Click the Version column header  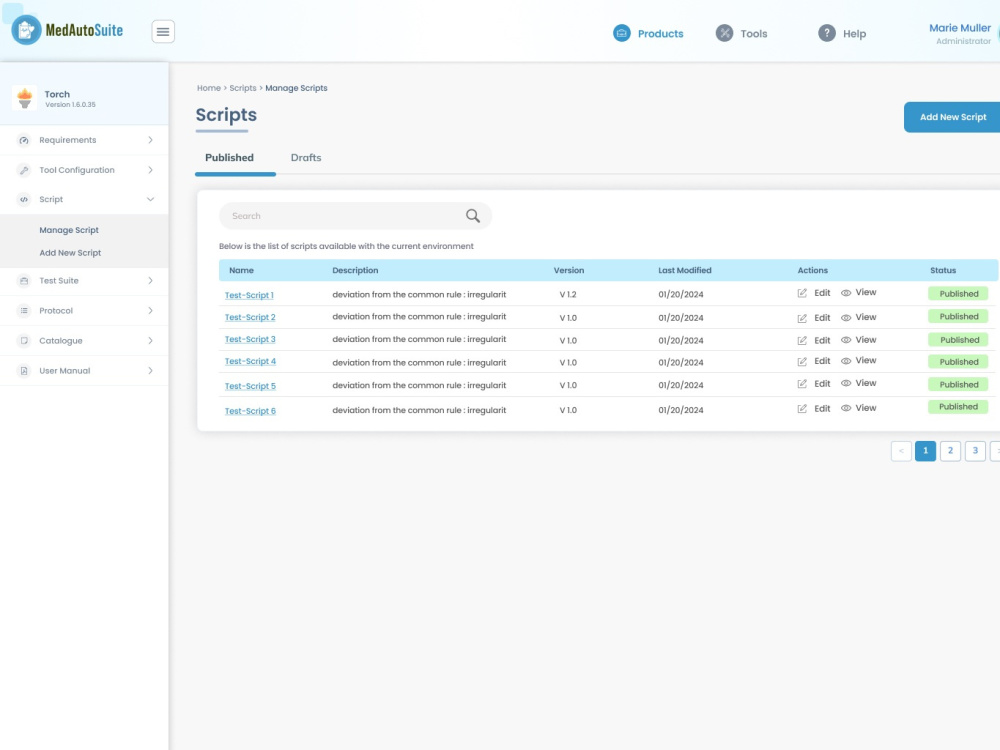[x=569, y=270]
